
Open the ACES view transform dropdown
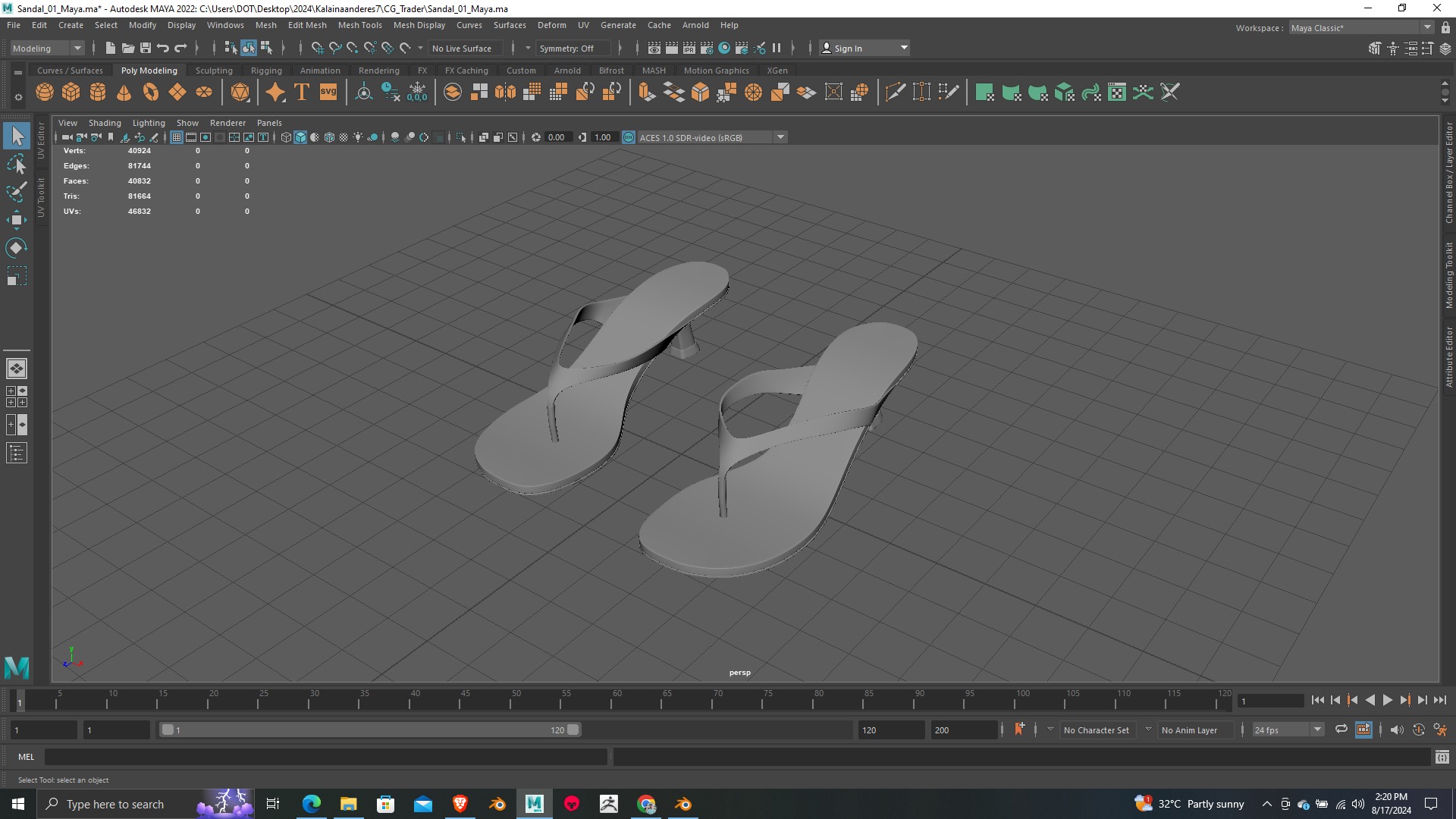[711, 137]
